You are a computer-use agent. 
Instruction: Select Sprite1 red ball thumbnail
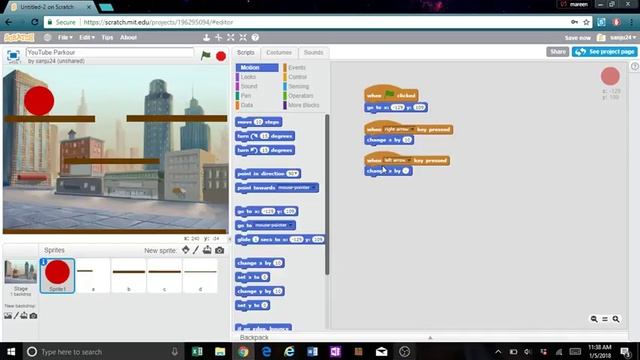pyautogui.click(x=57, y=276)
